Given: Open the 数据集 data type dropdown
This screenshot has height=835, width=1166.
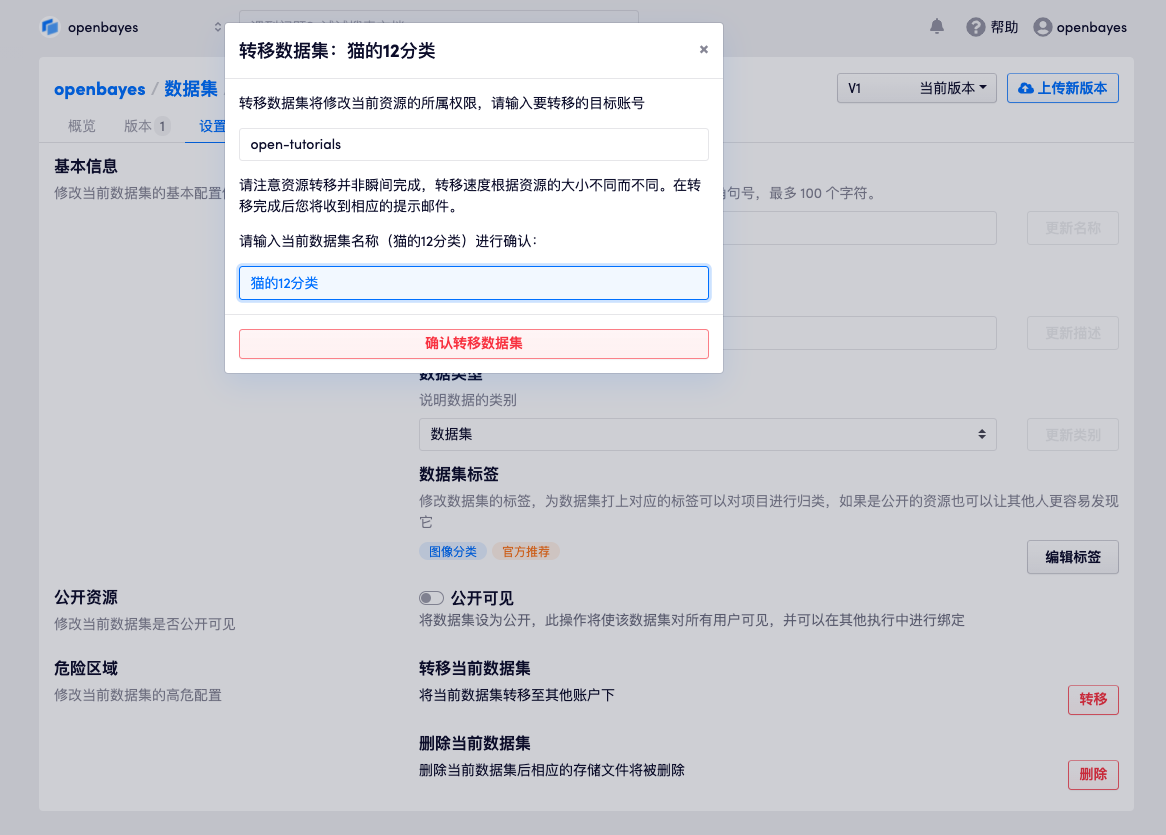Looking at the screenshot, I should (707, 434).
